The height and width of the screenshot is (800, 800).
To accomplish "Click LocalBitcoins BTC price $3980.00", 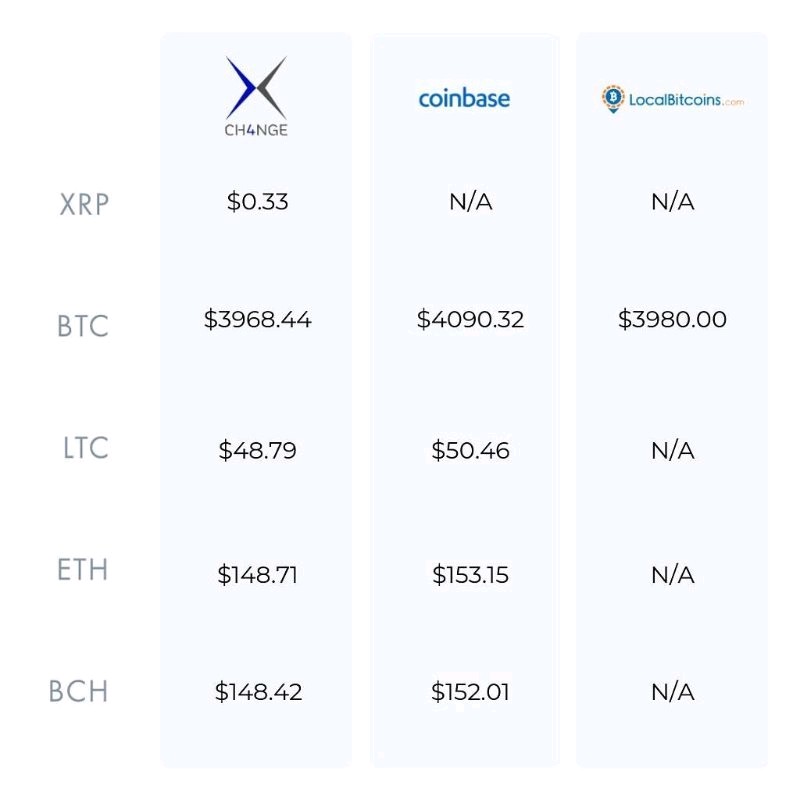I will [x=672, y=320].
